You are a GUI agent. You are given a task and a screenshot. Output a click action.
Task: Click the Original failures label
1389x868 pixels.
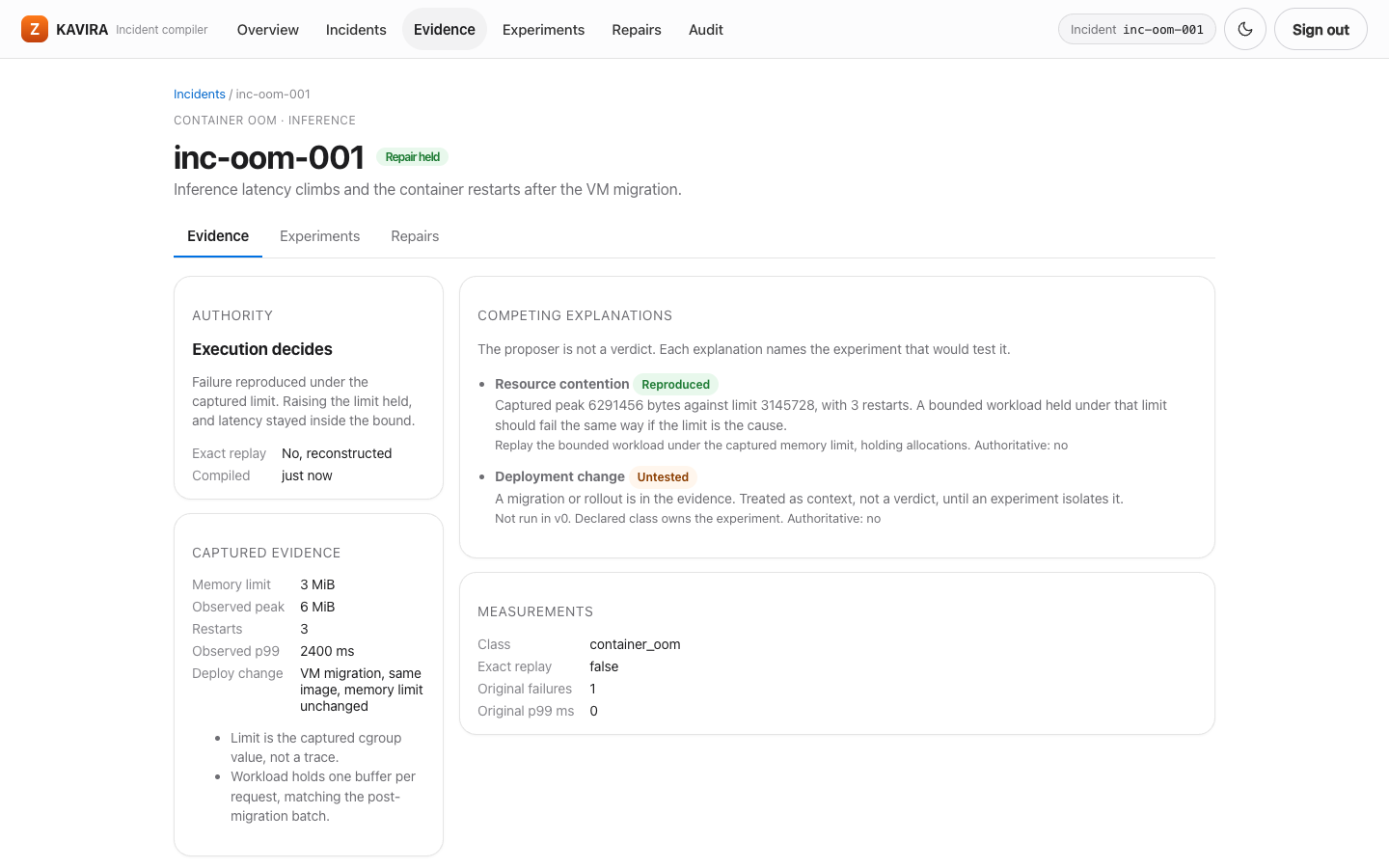tap(525, 689)
